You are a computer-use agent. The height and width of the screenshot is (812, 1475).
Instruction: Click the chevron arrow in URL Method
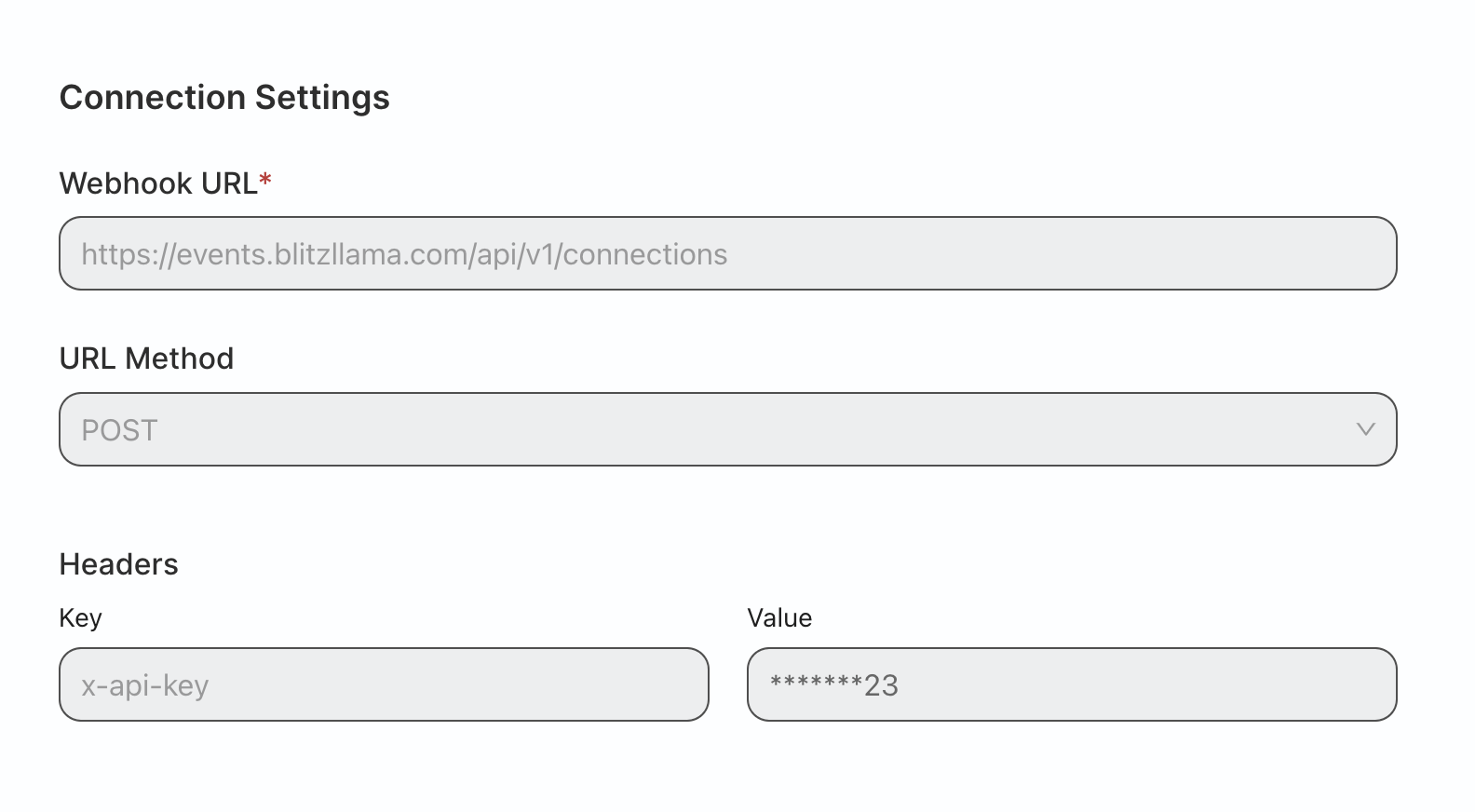1365,429
